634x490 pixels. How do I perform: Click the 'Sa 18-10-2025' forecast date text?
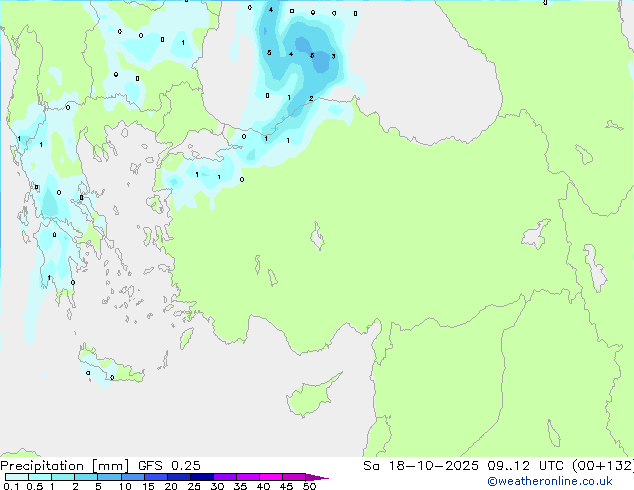(421, 466)
